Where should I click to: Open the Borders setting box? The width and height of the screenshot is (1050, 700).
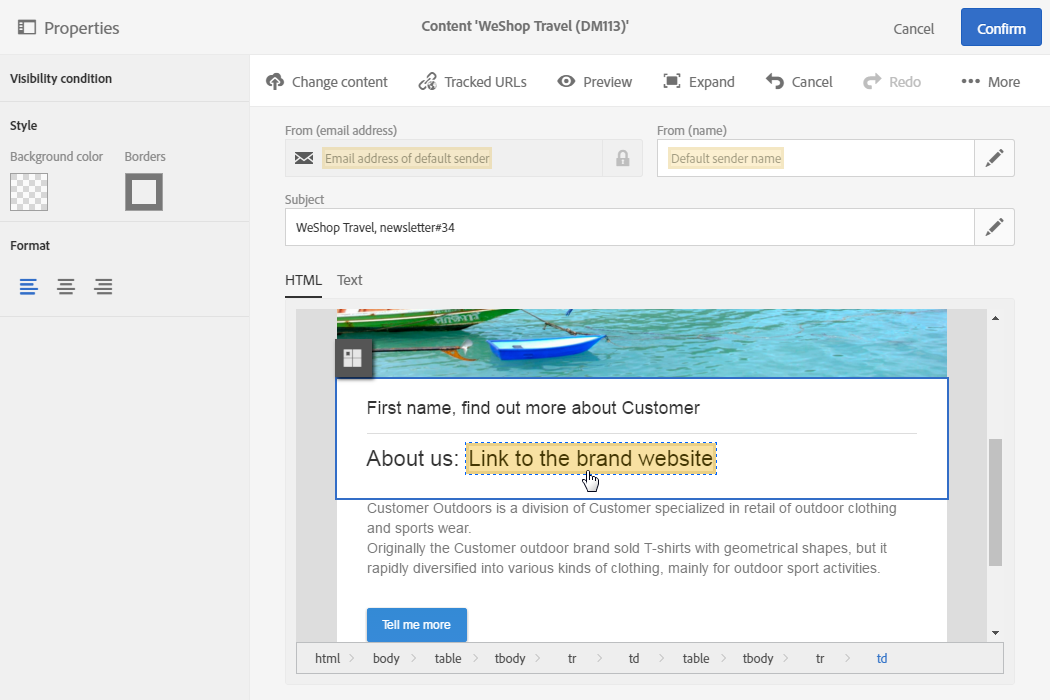(144, 192)
